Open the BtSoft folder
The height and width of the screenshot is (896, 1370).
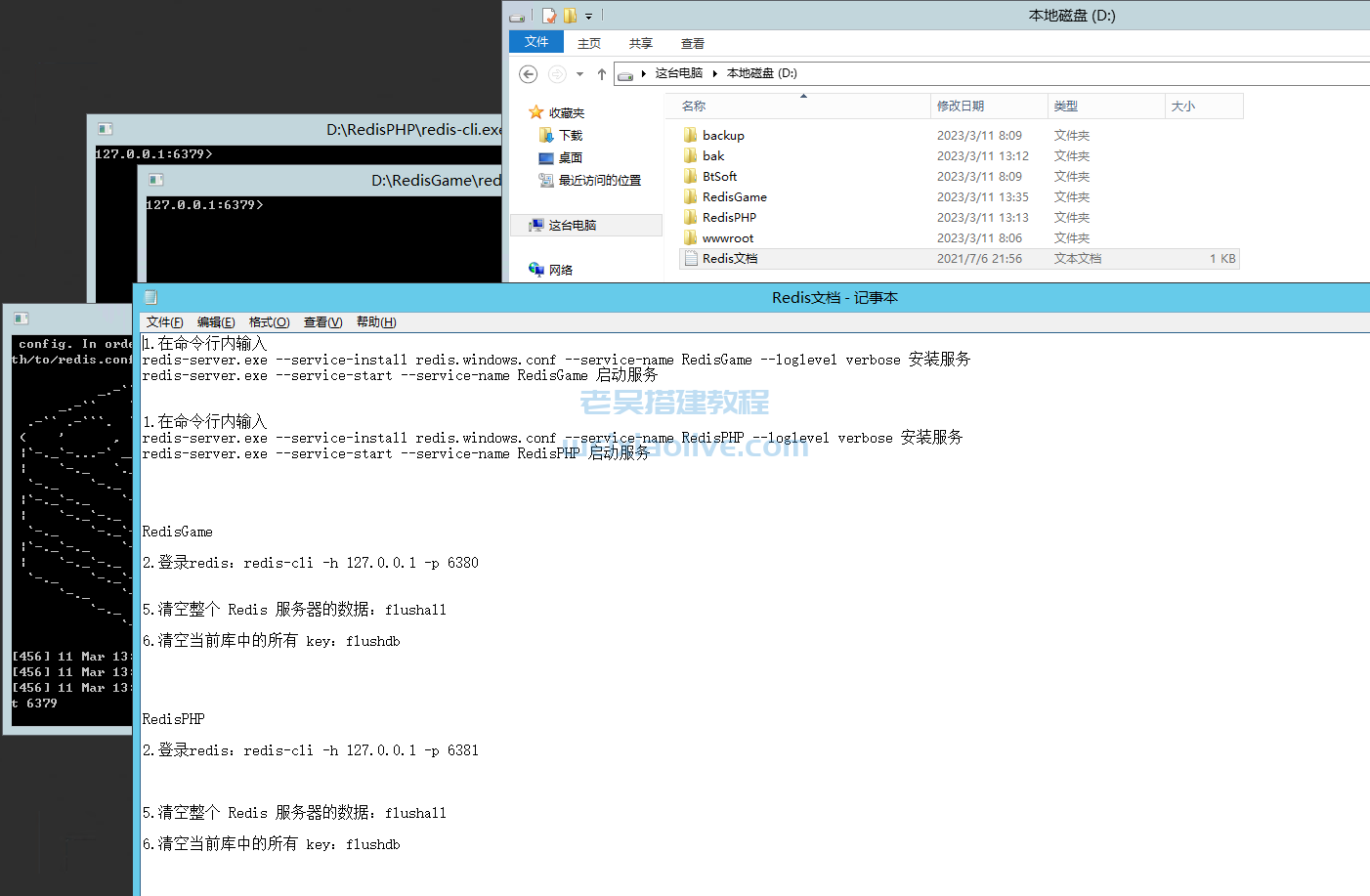click(x=719, y=176)
